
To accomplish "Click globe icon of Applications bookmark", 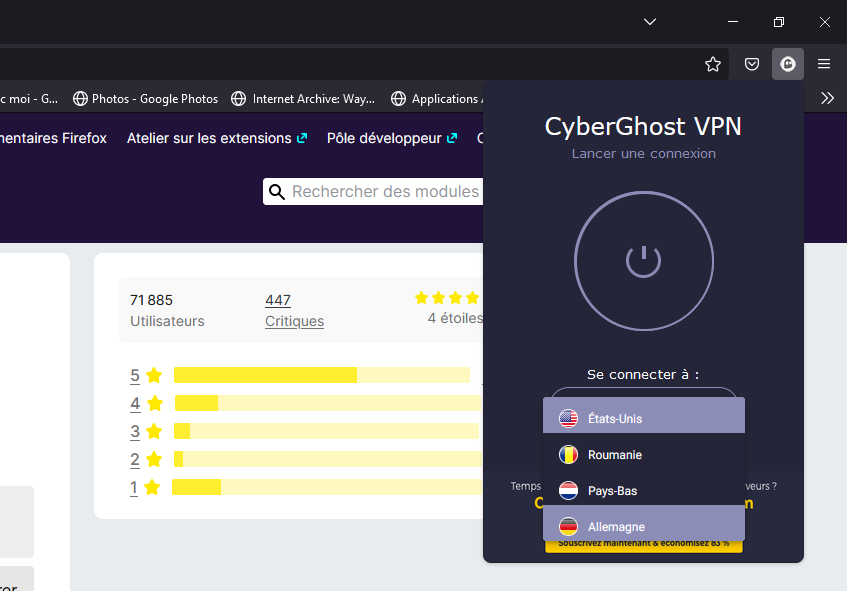I will [398, 99].
